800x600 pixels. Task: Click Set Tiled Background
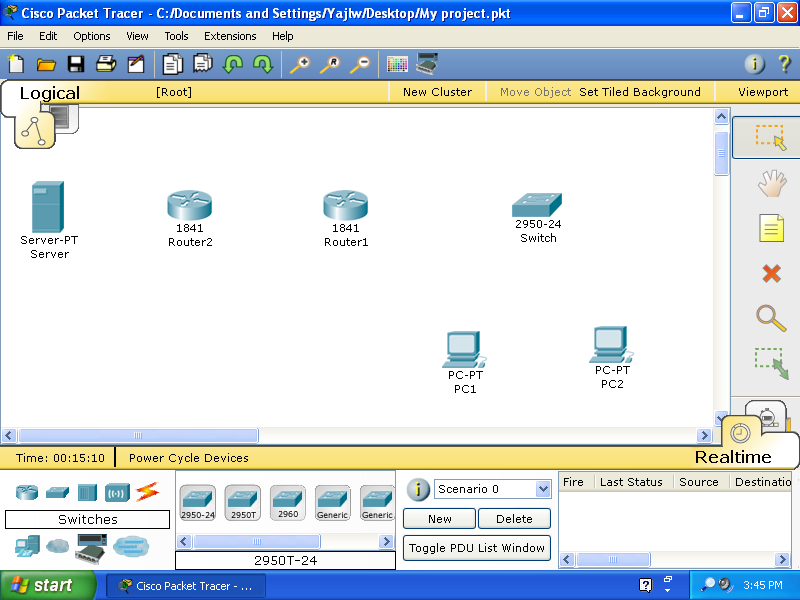point(640,92)
